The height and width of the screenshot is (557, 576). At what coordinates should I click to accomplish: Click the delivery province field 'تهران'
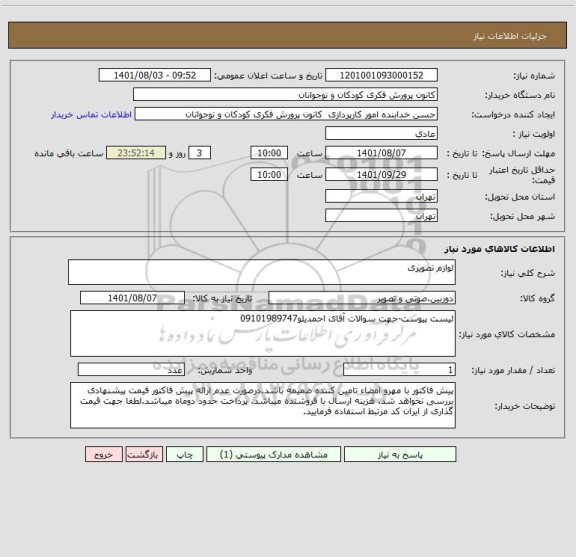(x=381, y=196)
